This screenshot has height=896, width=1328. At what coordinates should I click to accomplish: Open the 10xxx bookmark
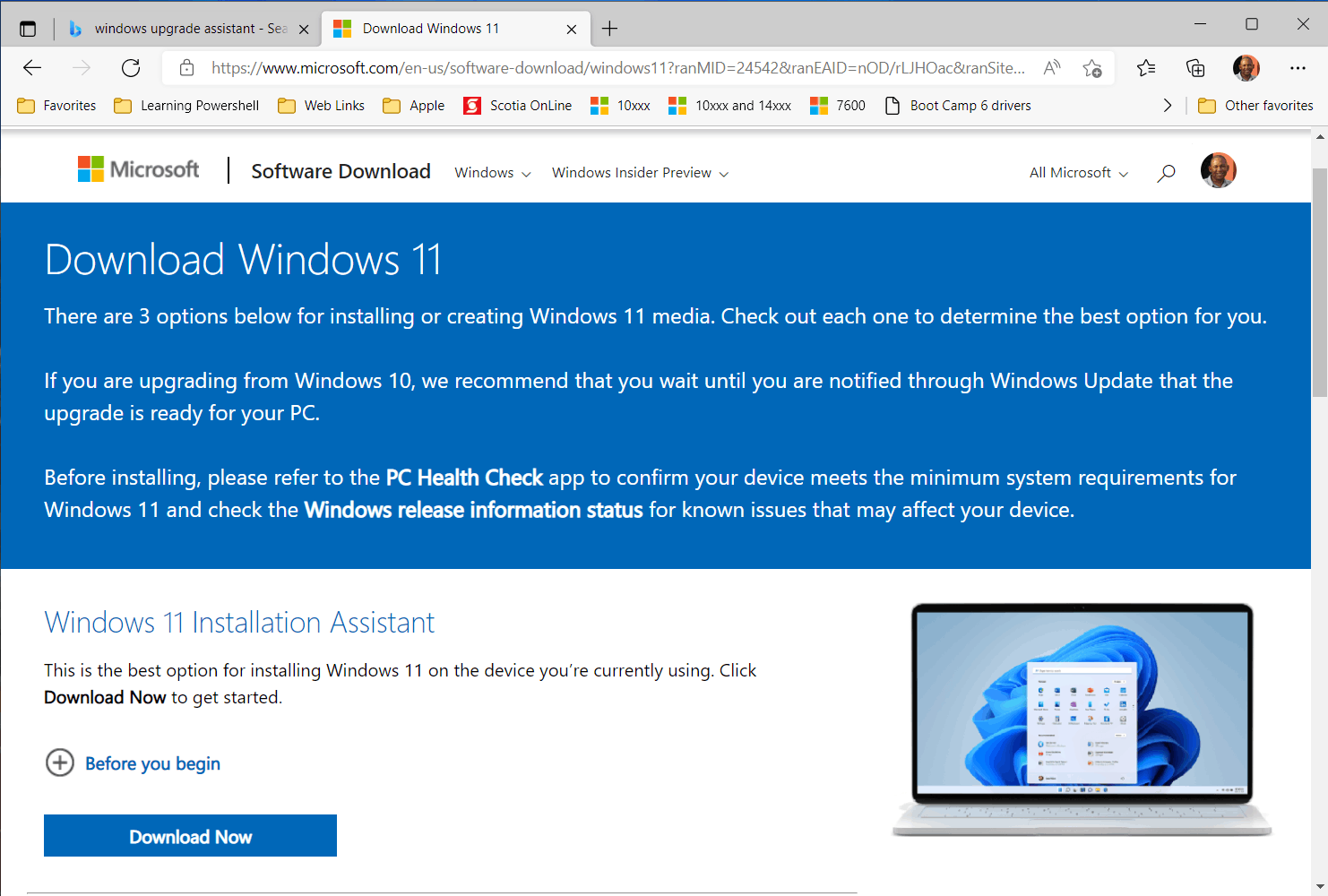pyautogui.click(x=620, y=106)
